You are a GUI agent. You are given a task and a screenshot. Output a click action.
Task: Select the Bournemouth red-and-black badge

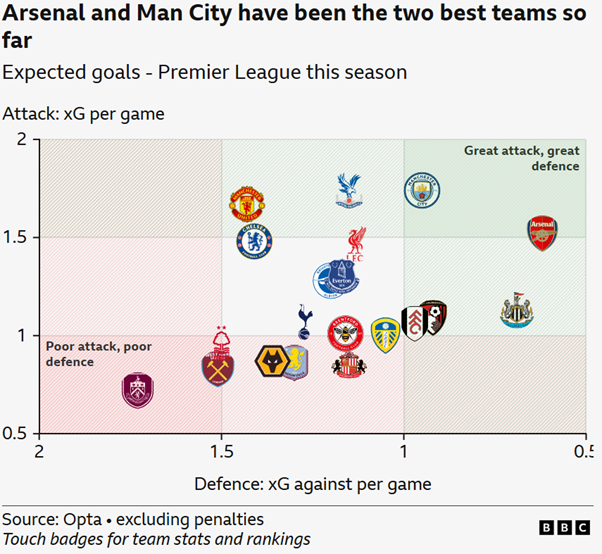pos(432,317)
